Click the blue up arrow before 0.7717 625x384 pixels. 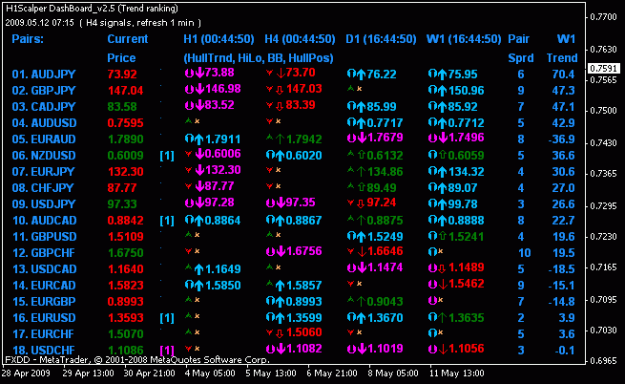[361, 123]
